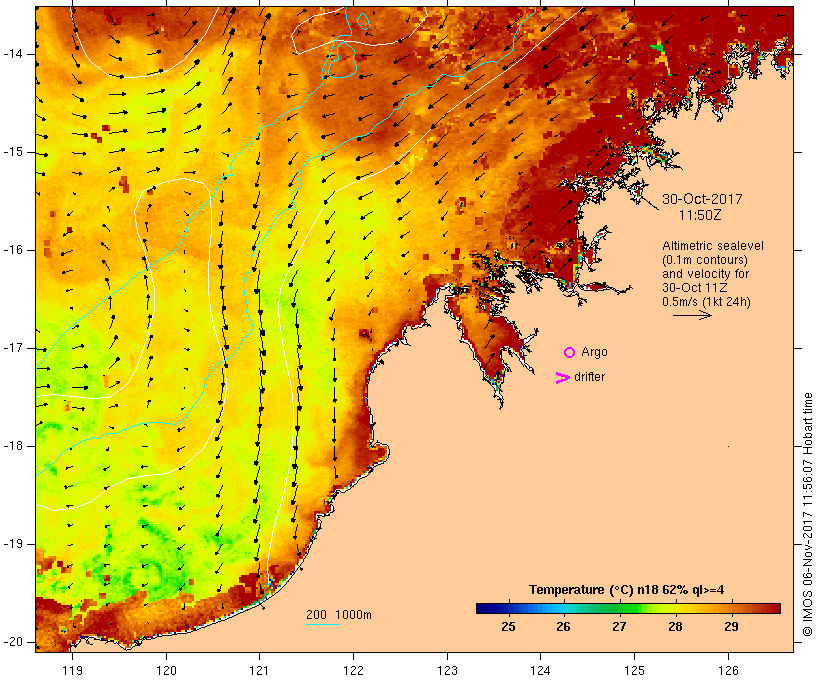Click the colorbar tick label '28'
Screen dimensions: 820x680
pyautogui.click(x=675, y=627)
